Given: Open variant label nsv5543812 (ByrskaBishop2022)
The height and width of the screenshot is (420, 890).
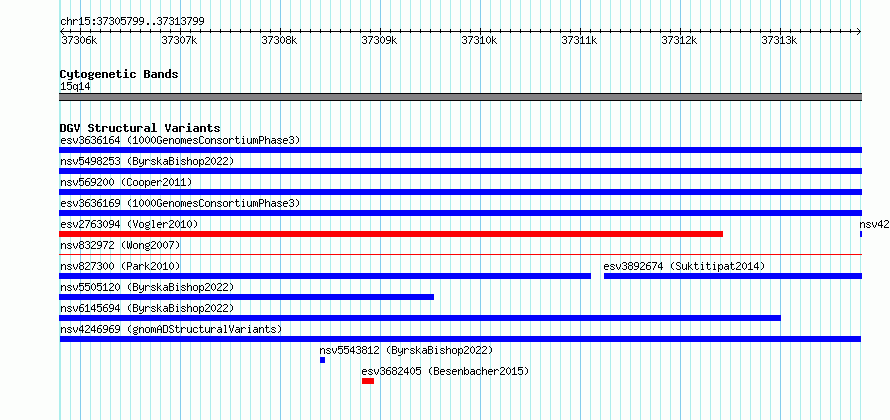Looking at the screenshot, I should 406,350.
